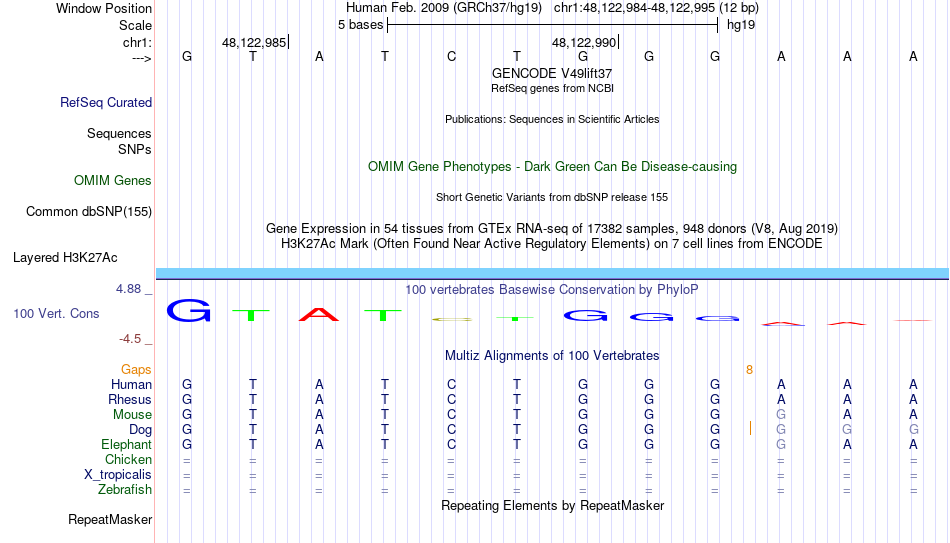Click the -4.5 conservation scale minimum
Viewport: 950px width, 543px height.
click(130, 339)
